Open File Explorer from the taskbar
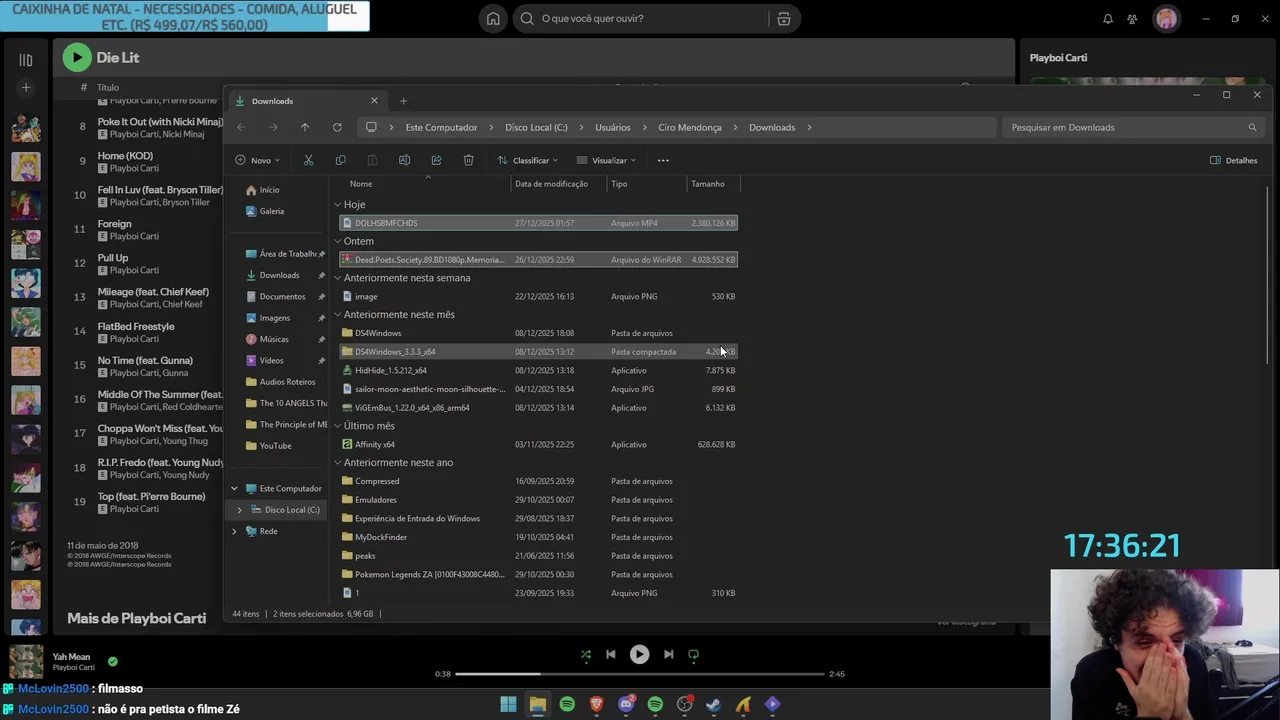Image resolution: width=1280 pixels, height=720 pixels. coord(538,704)
